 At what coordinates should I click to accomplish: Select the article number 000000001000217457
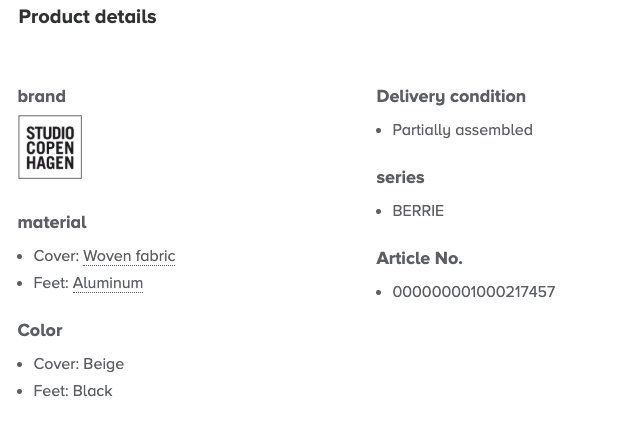pyautogui.click(x=474, y=292)
